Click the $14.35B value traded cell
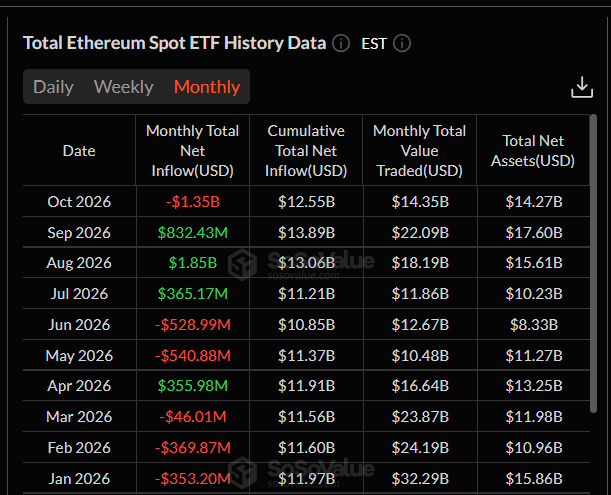Screen dimensions: 611x495 pos(420,202)
